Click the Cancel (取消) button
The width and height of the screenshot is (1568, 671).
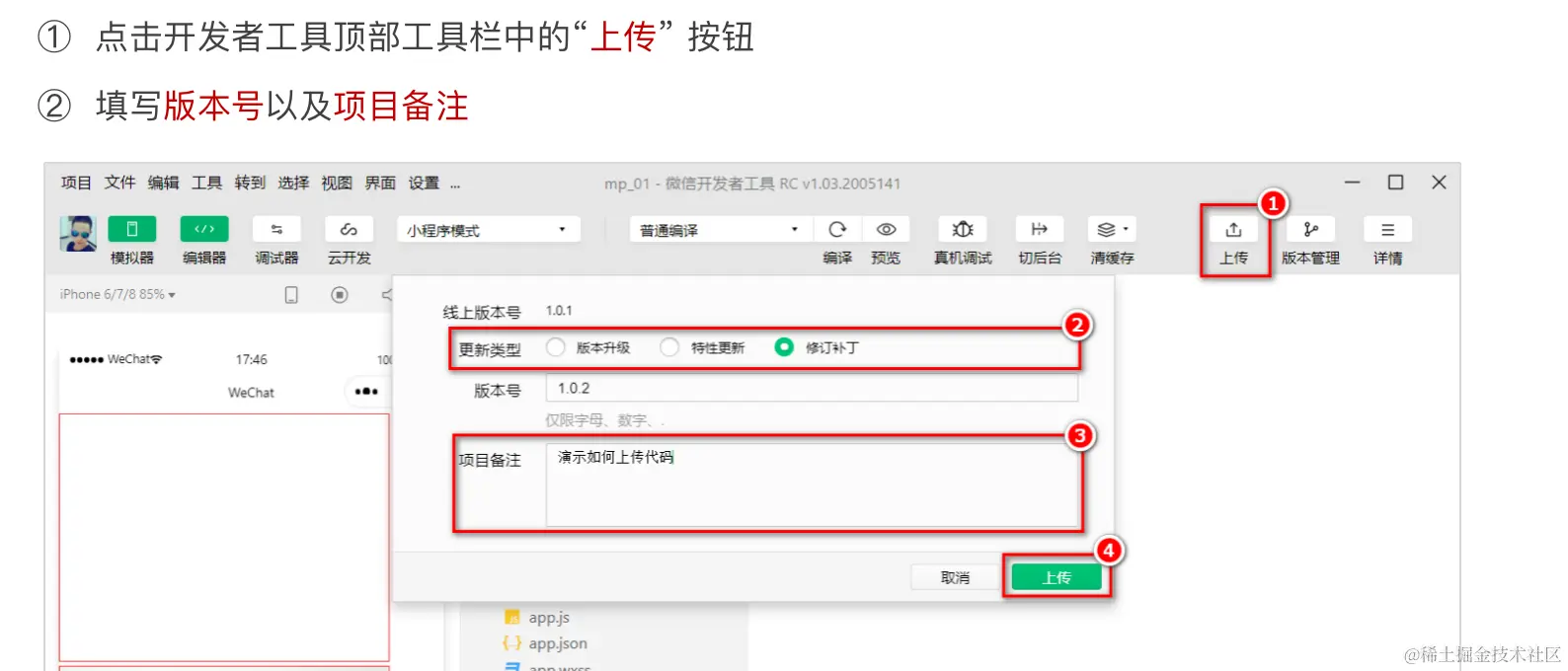click(955, 577)
